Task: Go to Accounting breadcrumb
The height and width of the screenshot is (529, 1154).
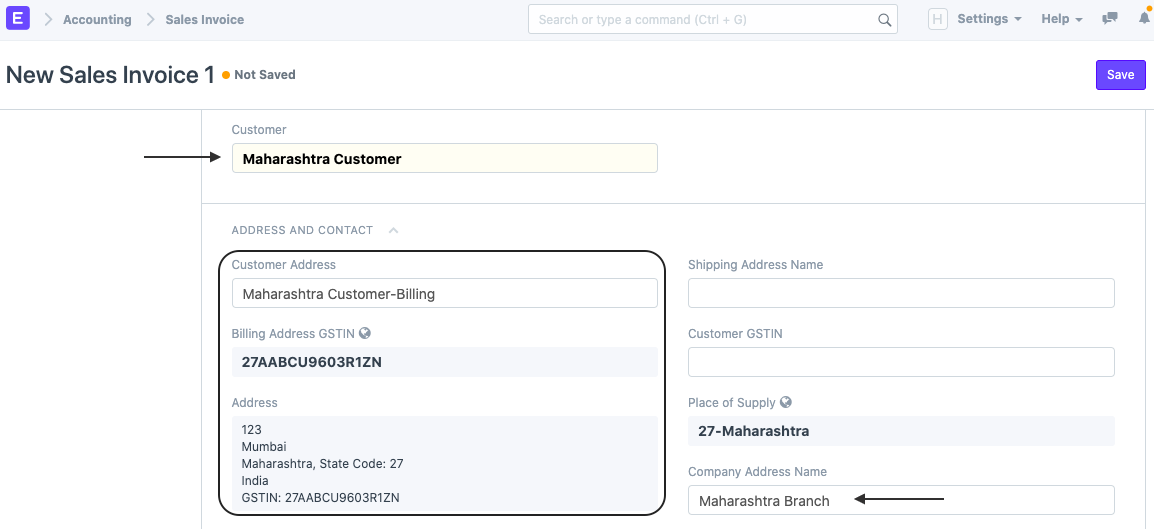Action: click(97, 19)
